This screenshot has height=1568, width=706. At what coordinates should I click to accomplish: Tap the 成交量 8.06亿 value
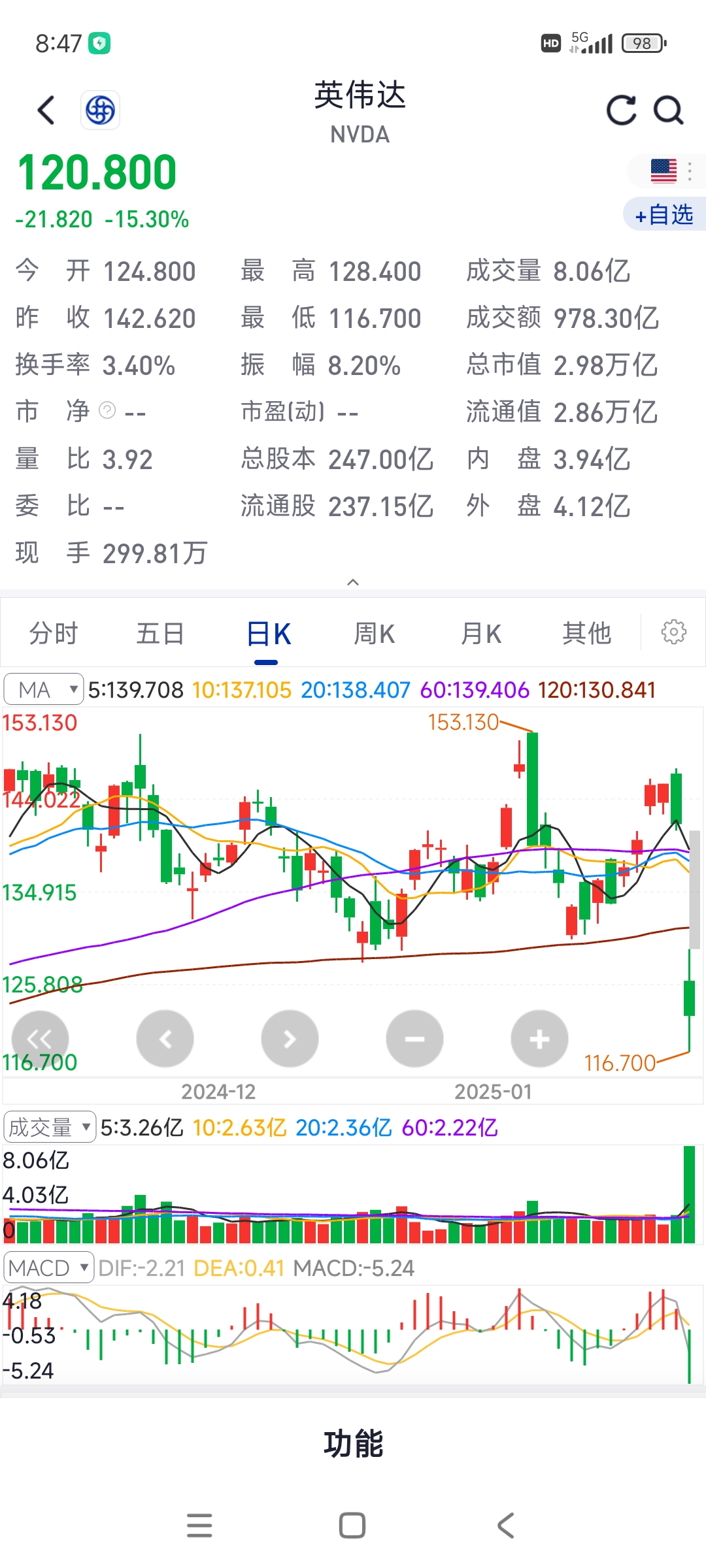click(592, 272)
